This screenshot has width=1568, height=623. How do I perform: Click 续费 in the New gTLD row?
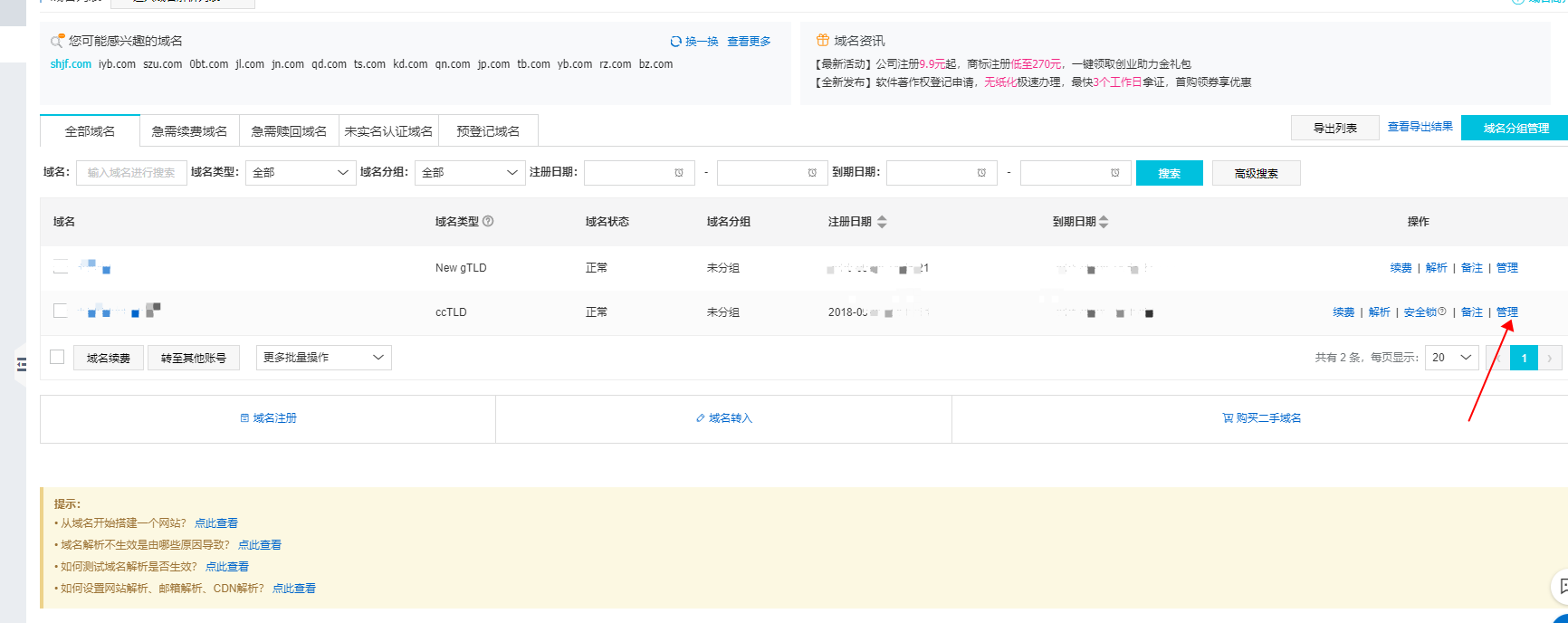point(1401,267)
